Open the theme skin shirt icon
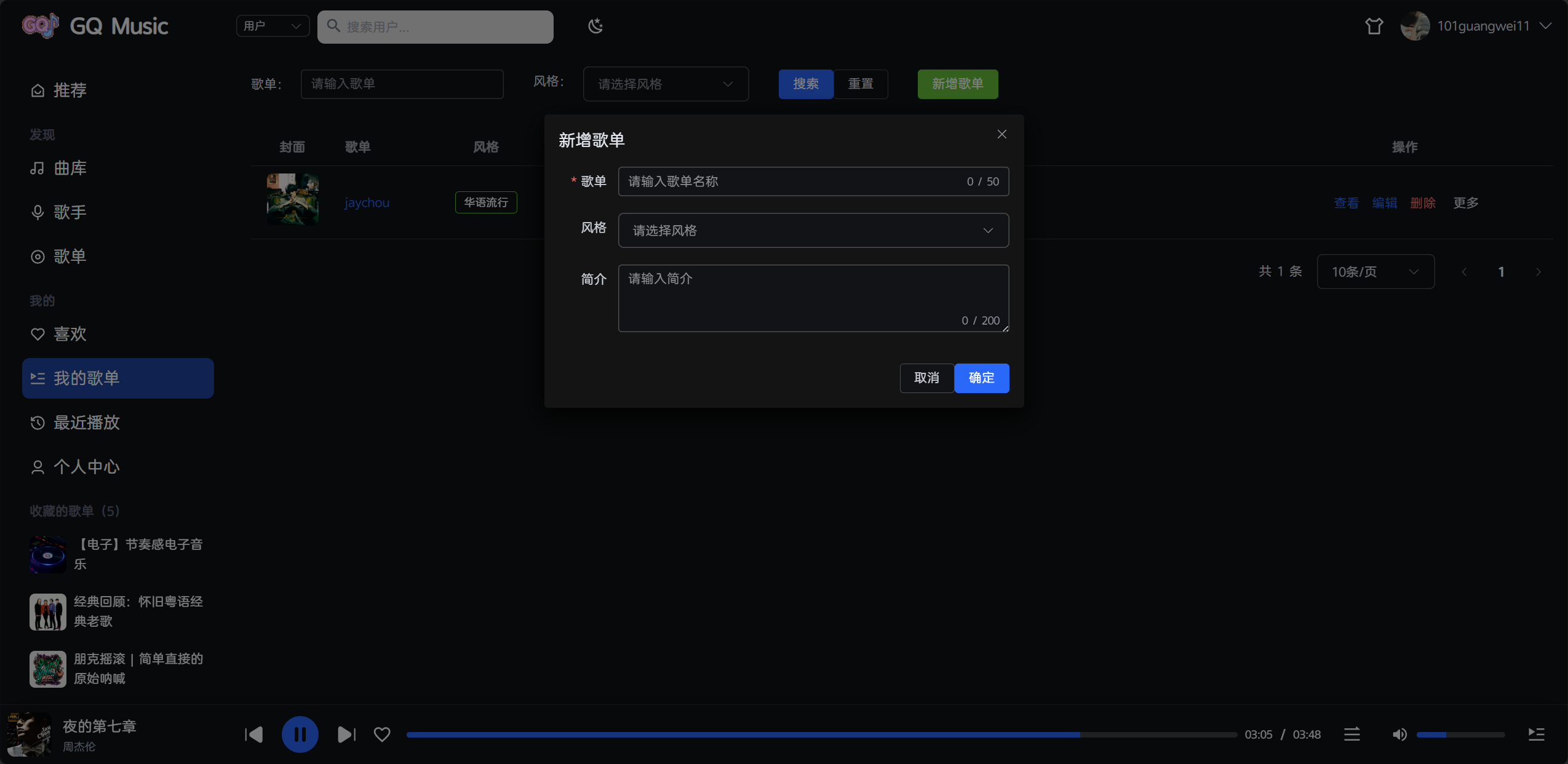1568x764 pixels. coord(1374,26)
